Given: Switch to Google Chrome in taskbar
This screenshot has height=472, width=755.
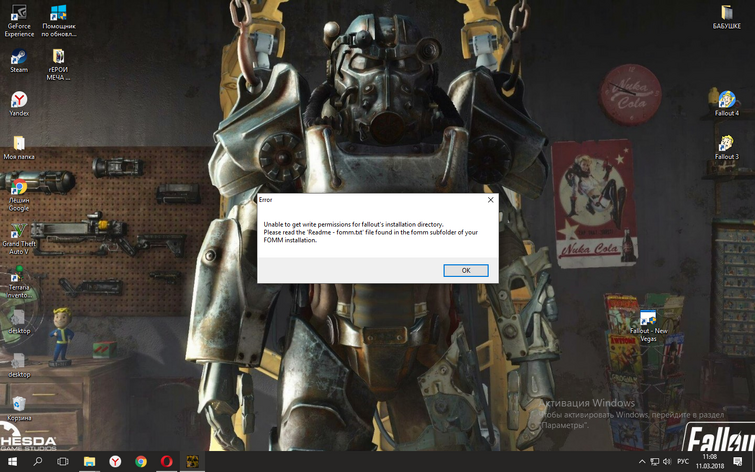Looking at the screenshot, I should [141, 461].
